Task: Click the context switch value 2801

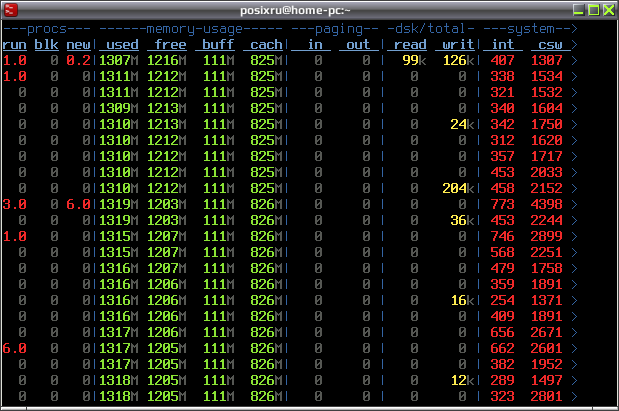Action: click(547, 396)
